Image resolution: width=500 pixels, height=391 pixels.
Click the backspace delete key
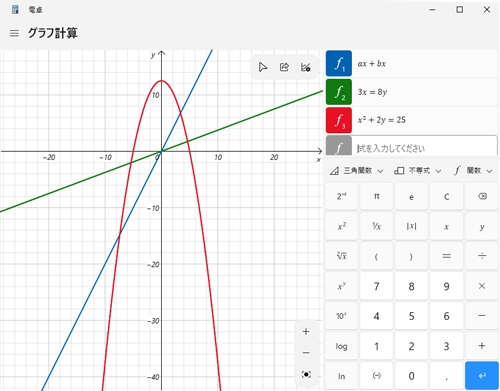point(482,196)
